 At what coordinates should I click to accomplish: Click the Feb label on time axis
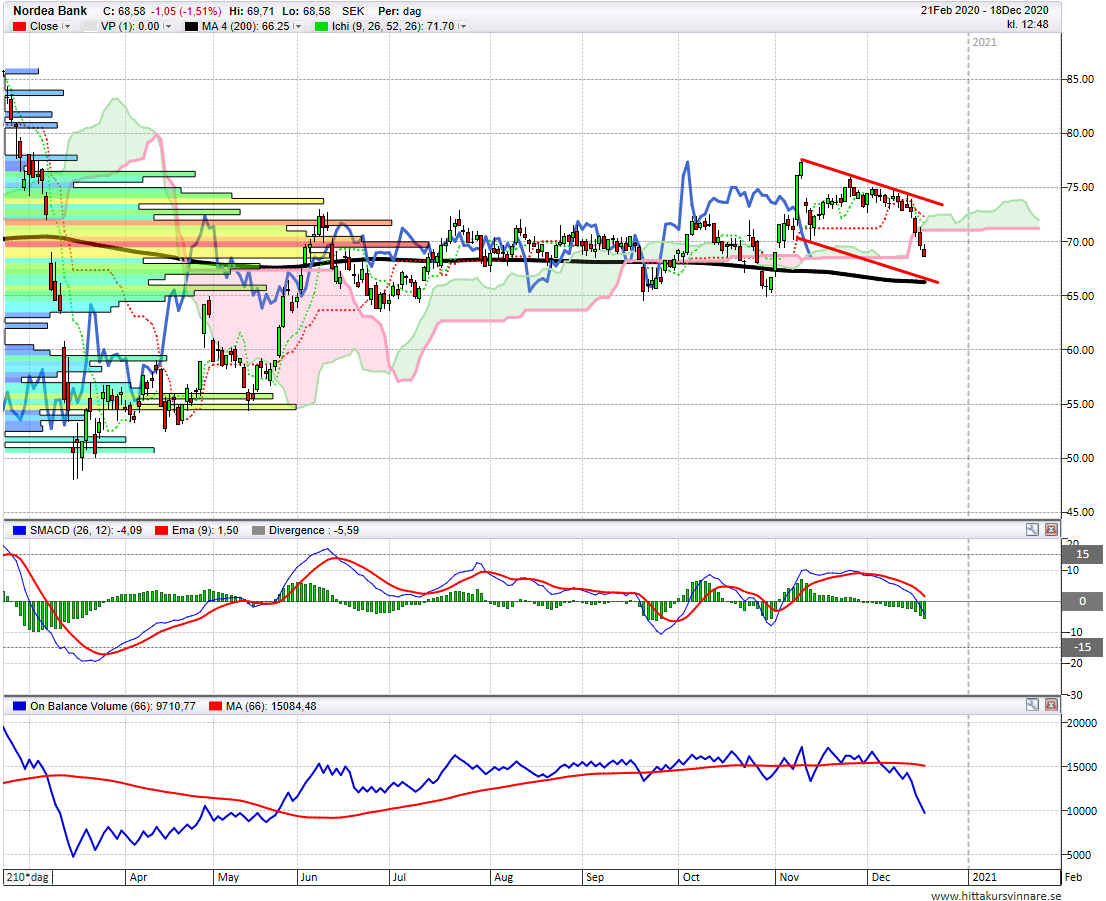click(1073, 877)
